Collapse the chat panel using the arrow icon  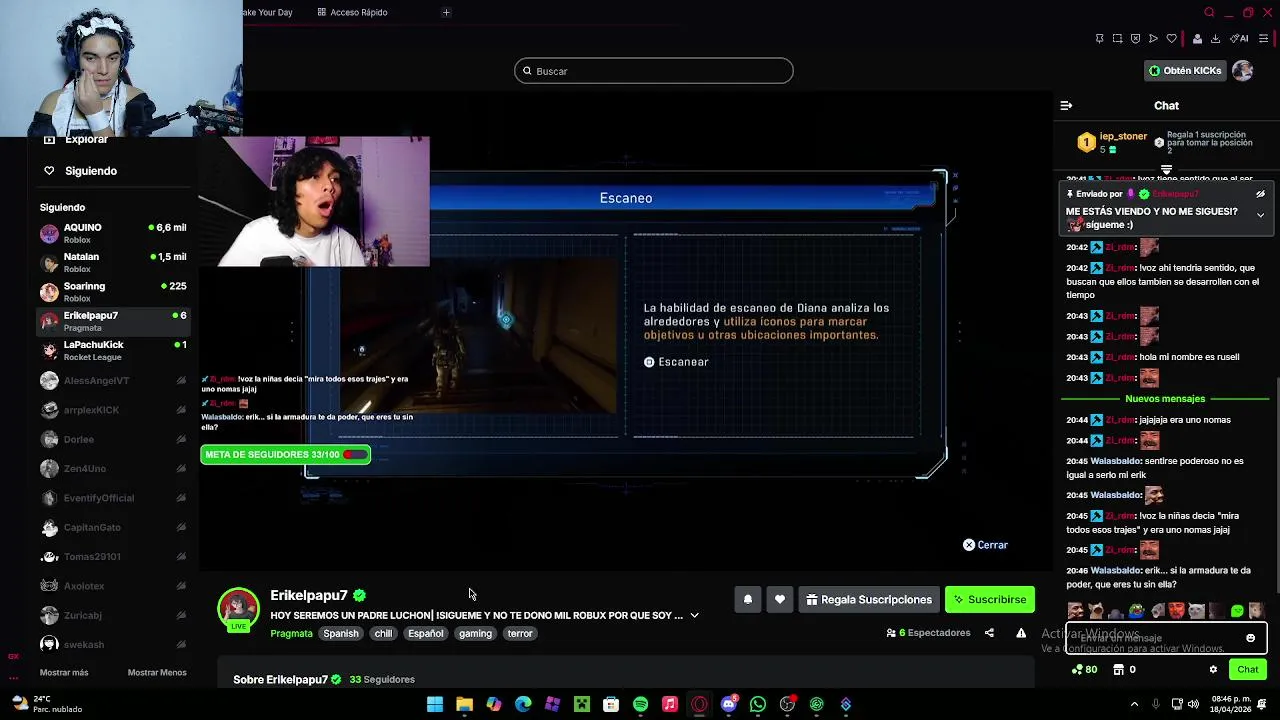pos(1066,105)
